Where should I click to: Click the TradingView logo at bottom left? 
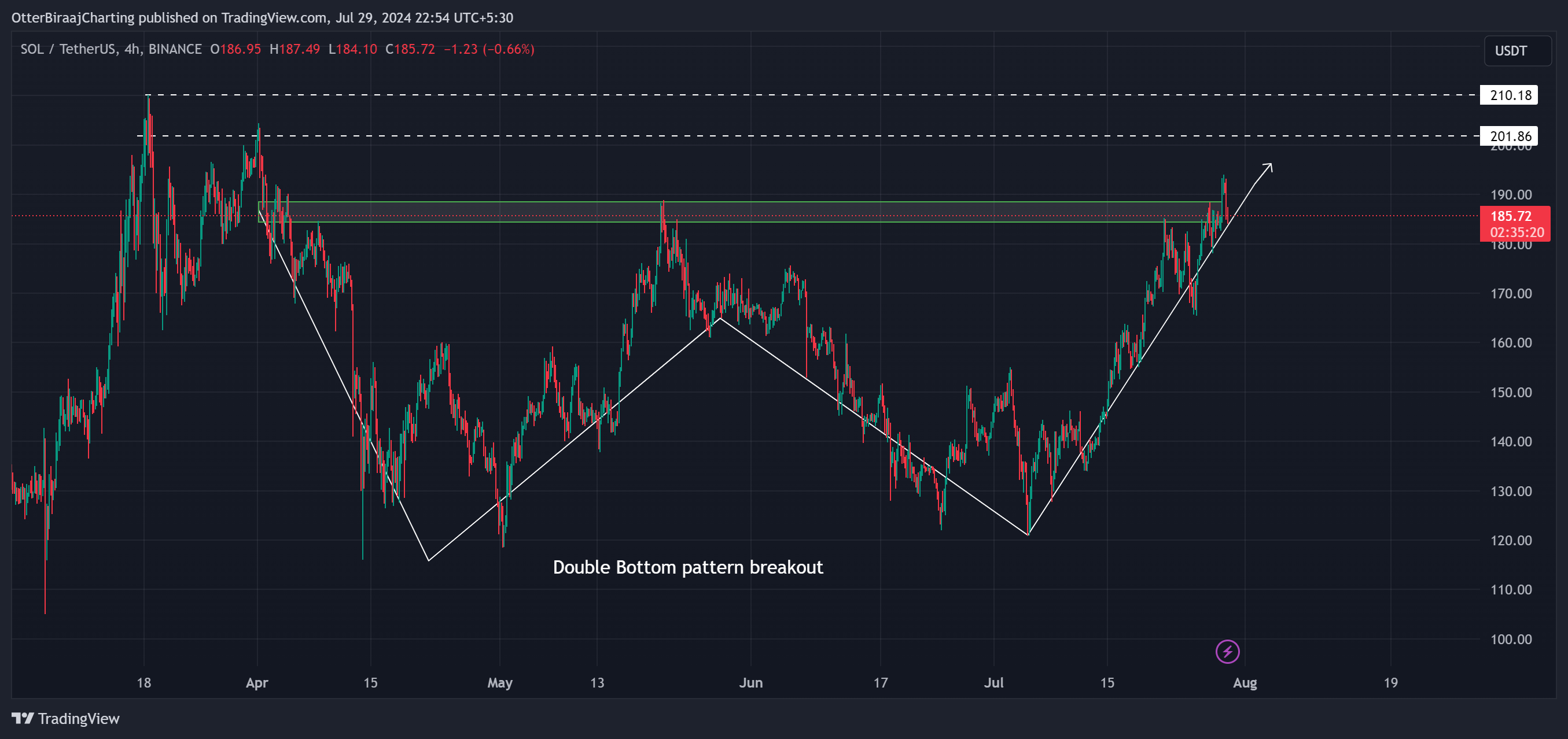pos(66,718)
